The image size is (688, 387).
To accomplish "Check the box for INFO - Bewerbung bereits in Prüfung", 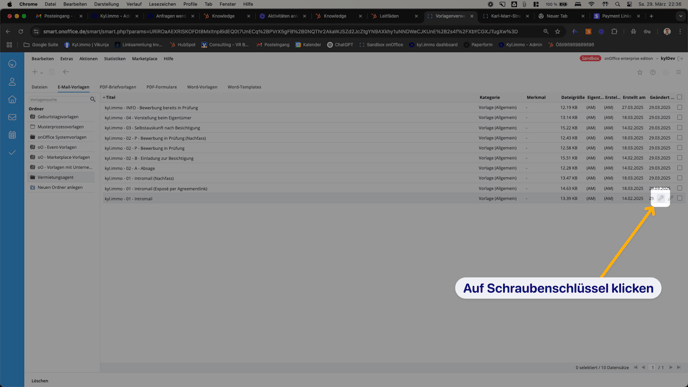I will click(x=680, y=108).
